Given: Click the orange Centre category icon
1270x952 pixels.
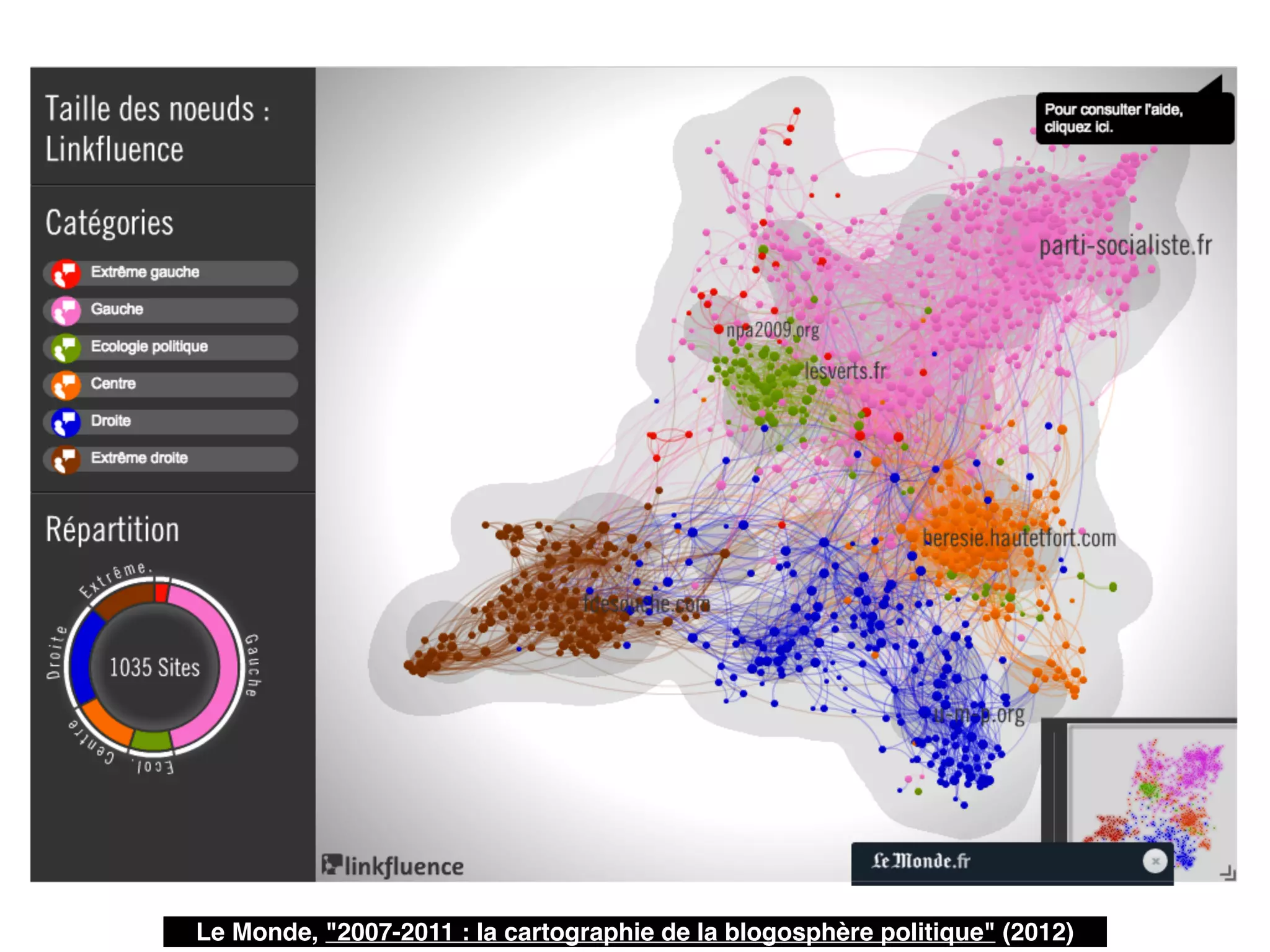Looking at the screenshot, I should pyautogui.click(x=66, y=385).
